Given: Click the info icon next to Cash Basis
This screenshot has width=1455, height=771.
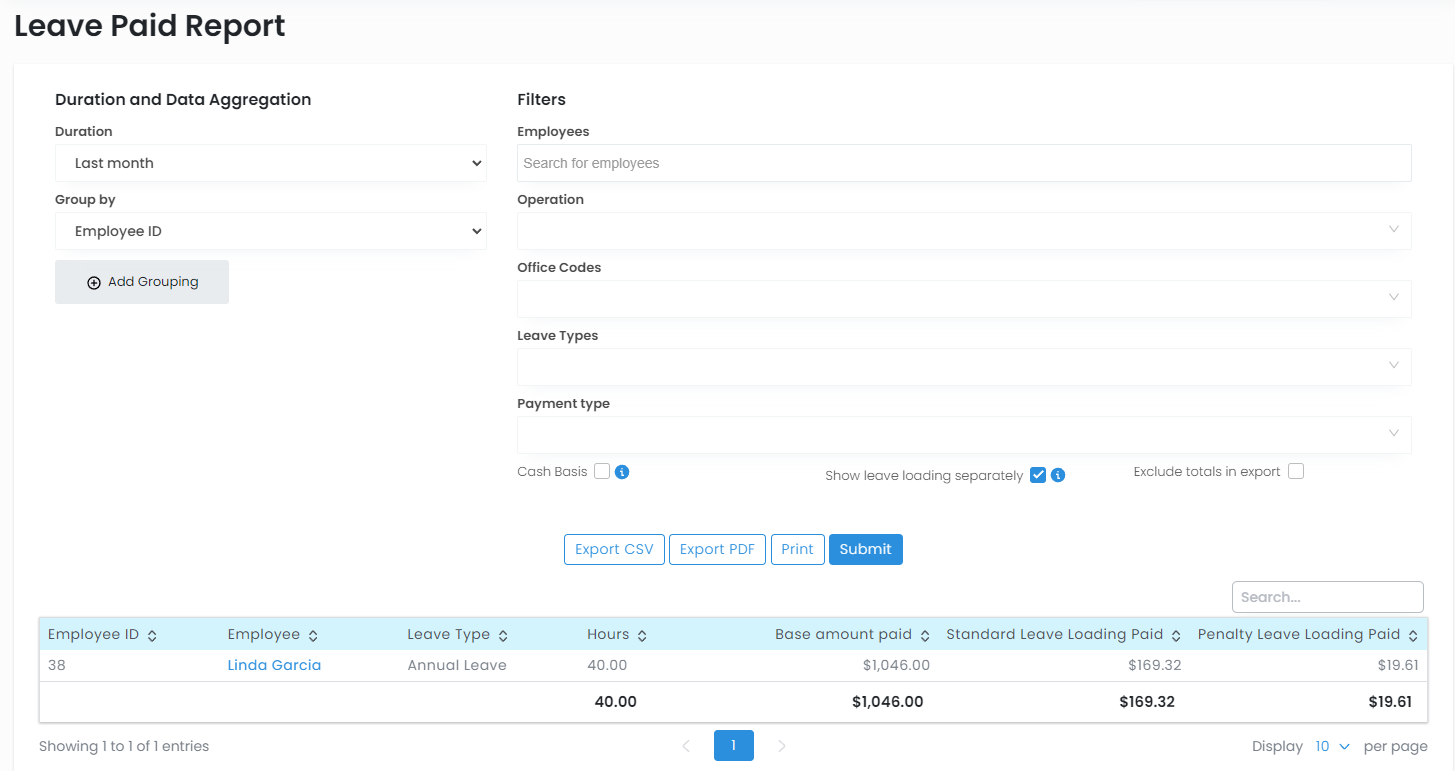Looking at the screenshot, I should (622, 472).
